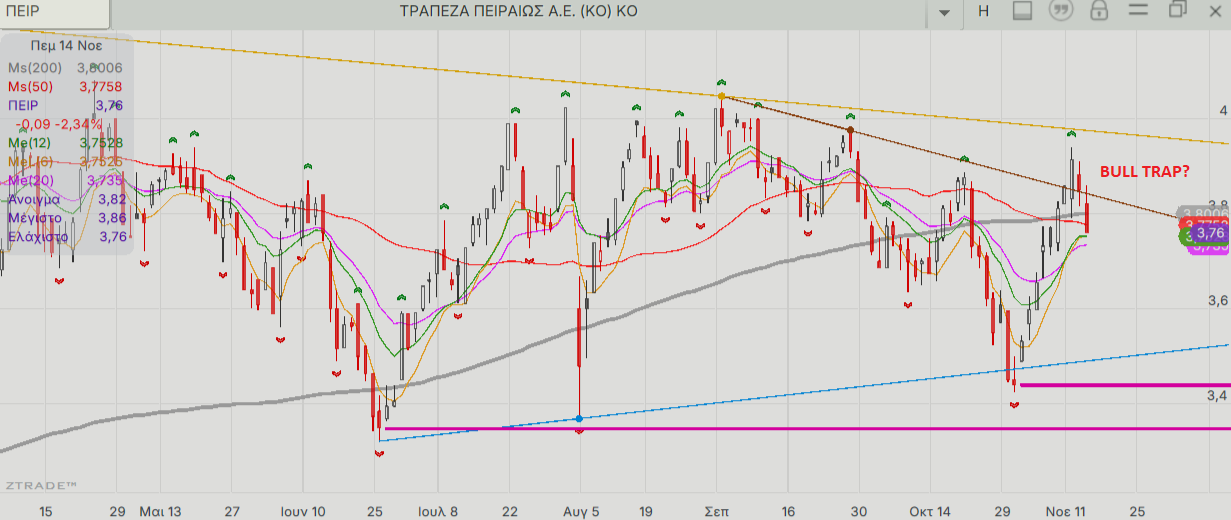Select the blue trendline anchor point at Αυγ 5
This screenshot has width=1231, height=520.
[x=580, y=418]
